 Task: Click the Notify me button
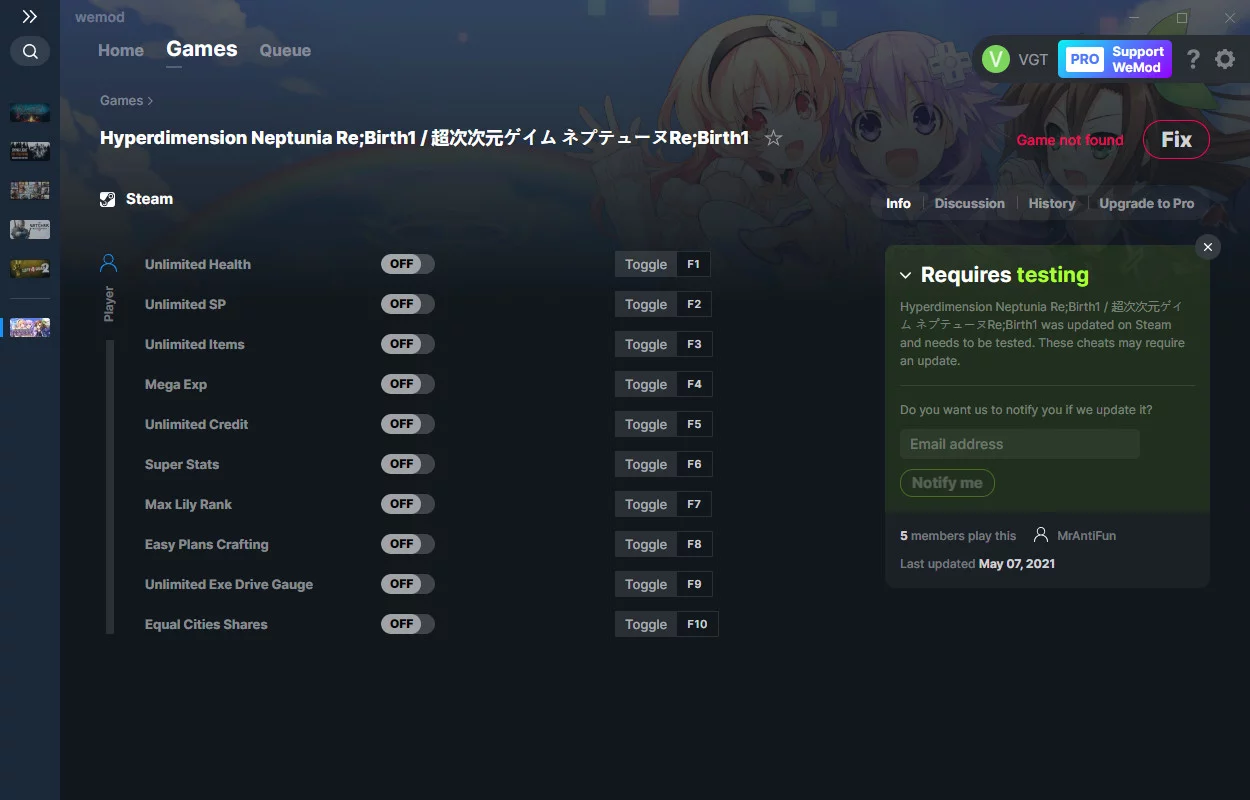[x=947, y=483]
